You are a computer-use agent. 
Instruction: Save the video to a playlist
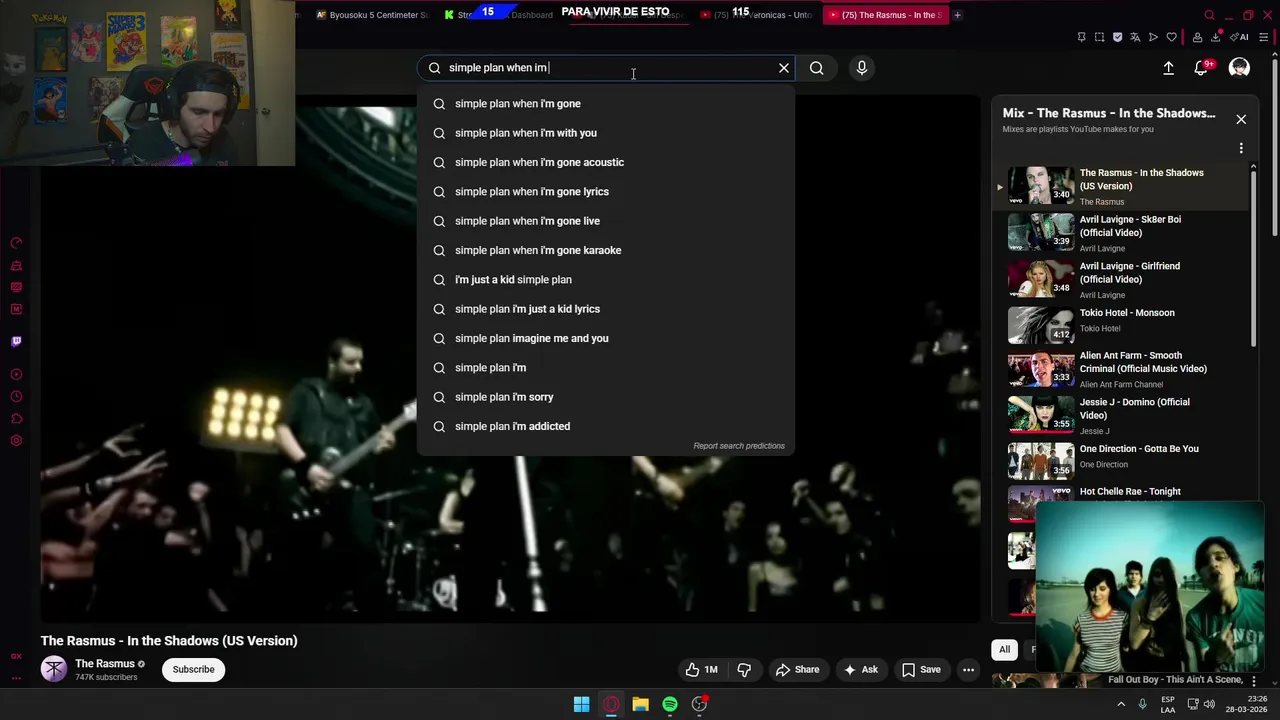pyautogui.click(x=921, y=670)
